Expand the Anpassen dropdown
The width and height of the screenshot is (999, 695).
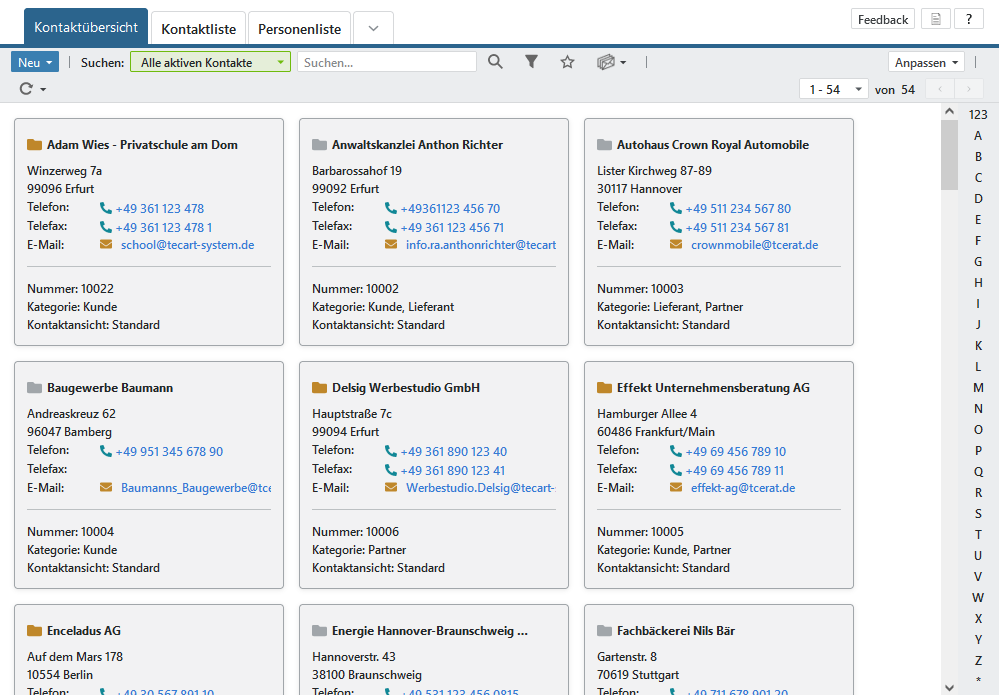tap(926, 62)
